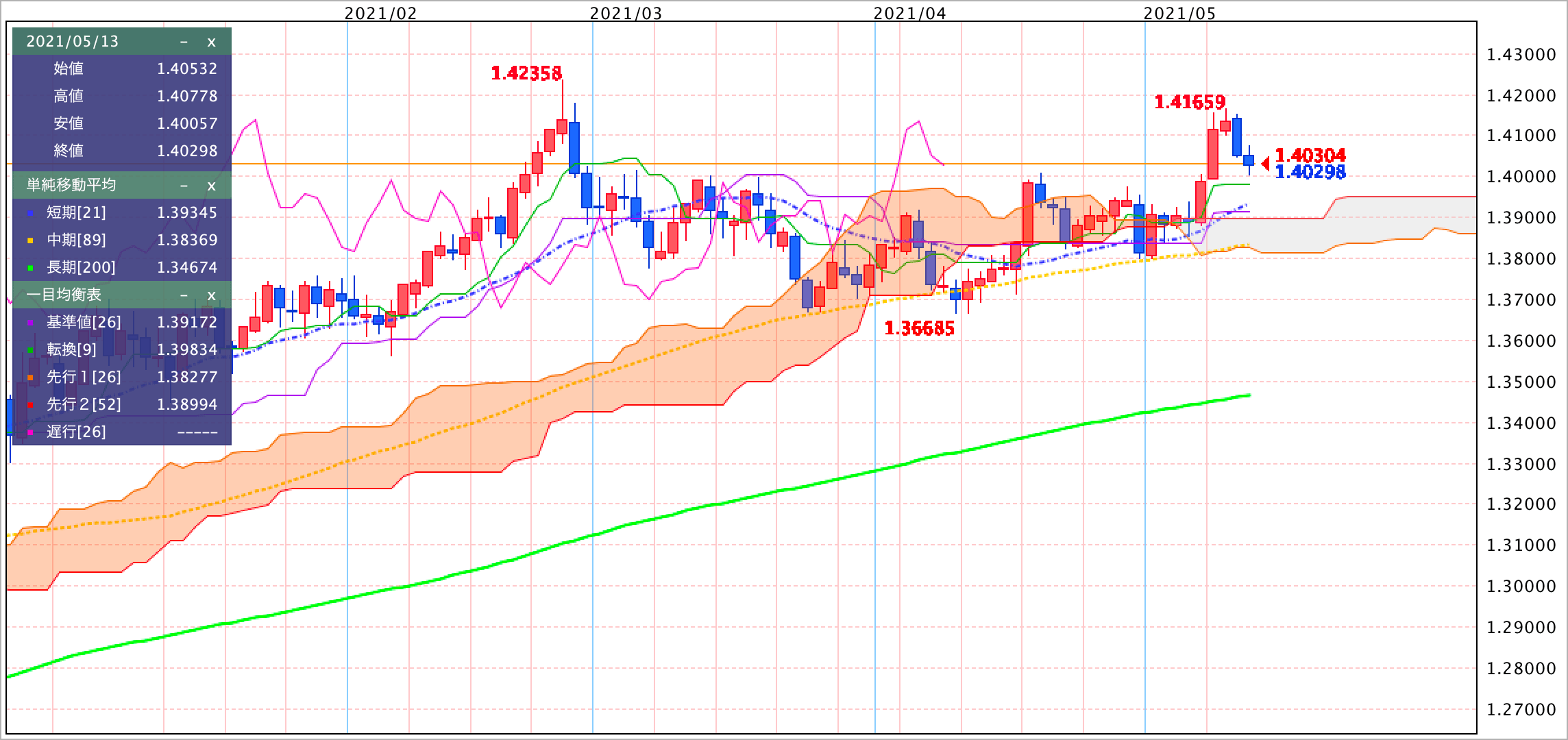
Task: Click the 単純移動平均 panel title
Action: pos(71,185)
